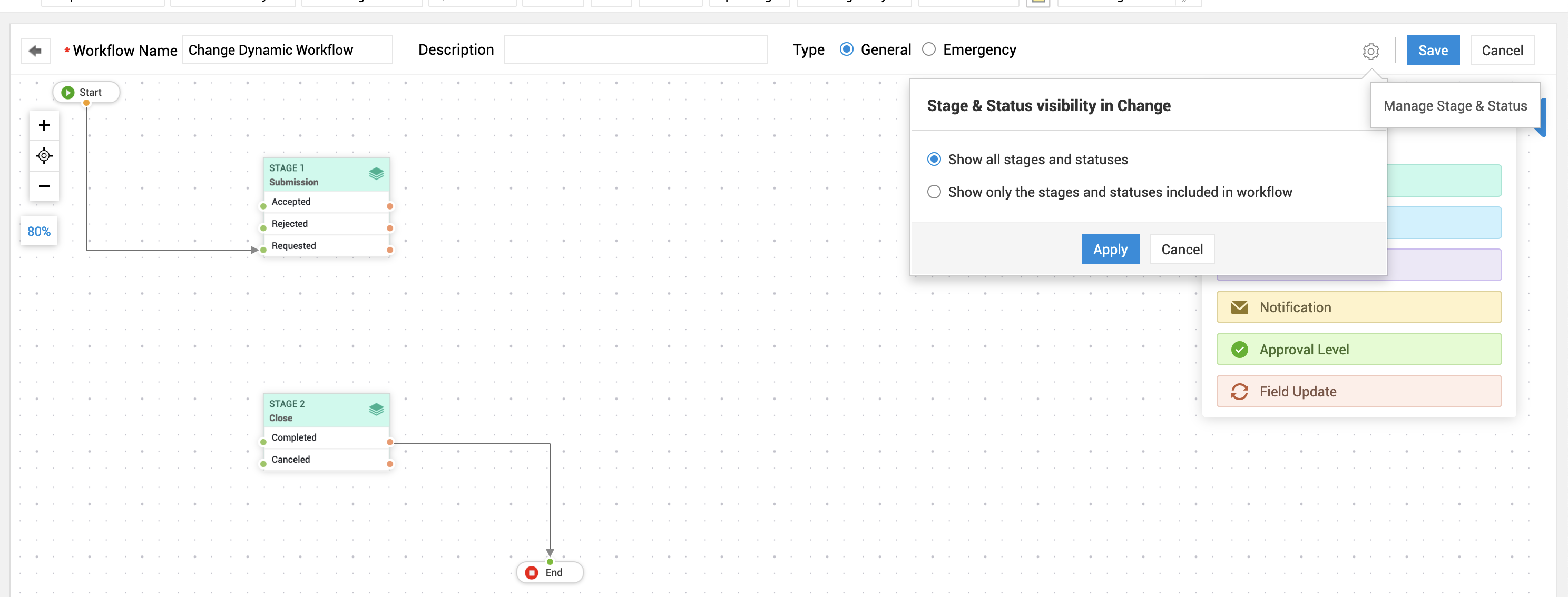Select the Notification node item
Image resolution: width=1568 pixels, height=597 pixels.
pos(1359,307)
